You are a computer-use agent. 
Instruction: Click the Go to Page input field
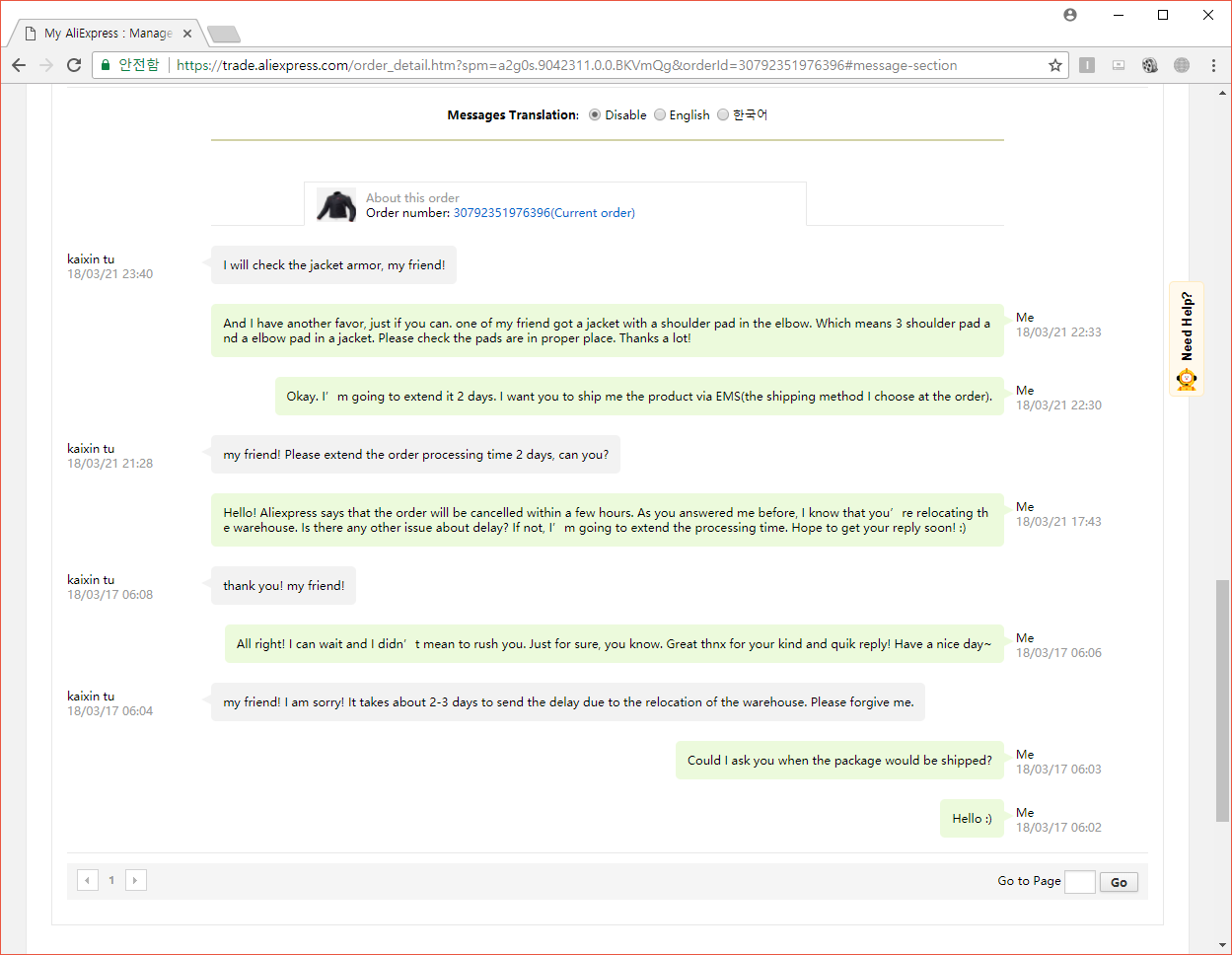[1080, 882]
